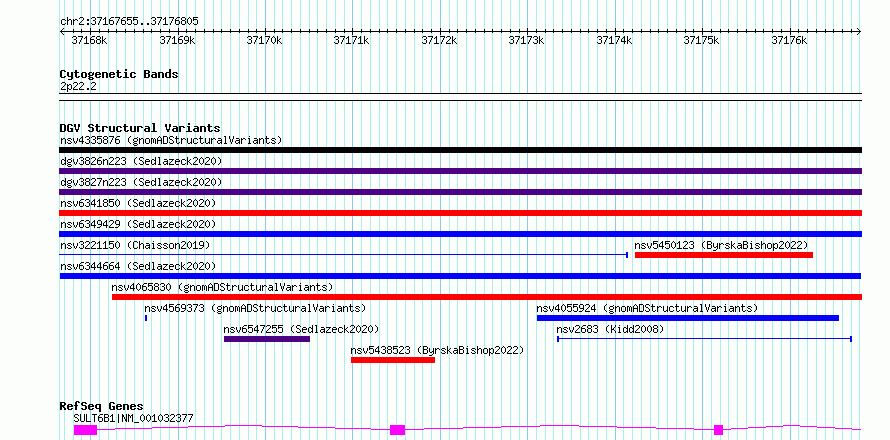Click the 37172k ruler tick label
890x440 pixels.
(439, 40)
